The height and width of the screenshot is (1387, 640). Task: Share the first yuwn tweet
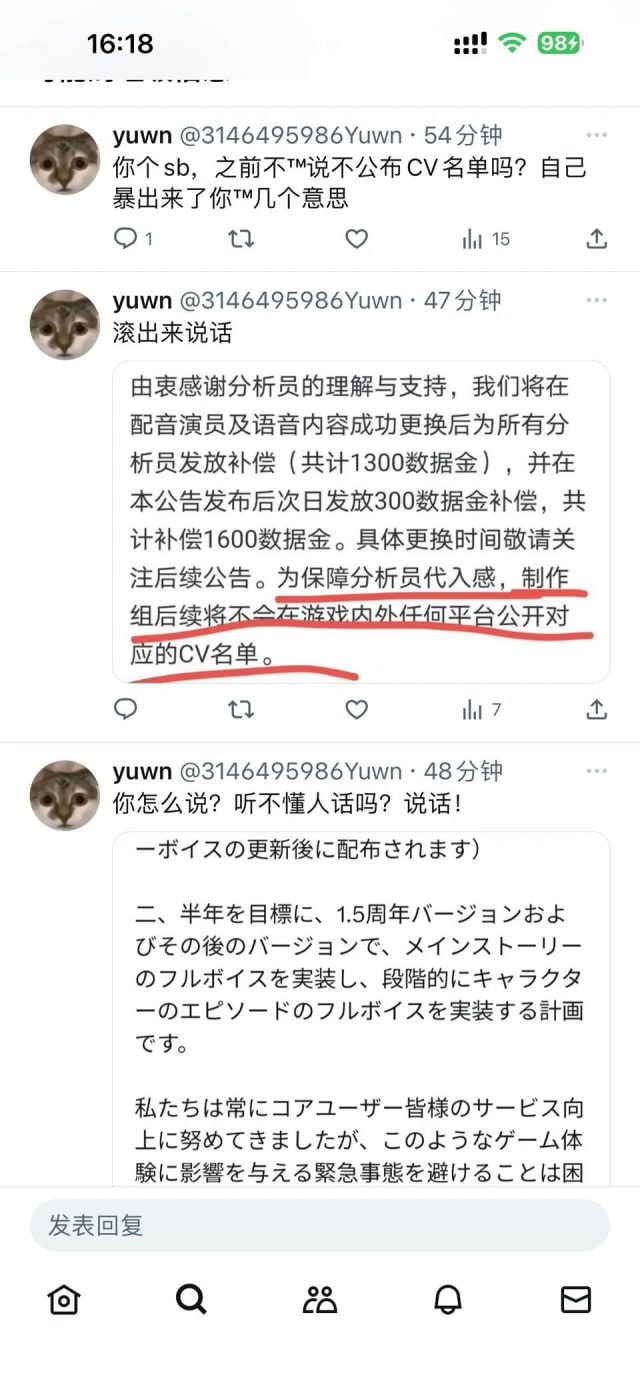(x=596, y=238)
